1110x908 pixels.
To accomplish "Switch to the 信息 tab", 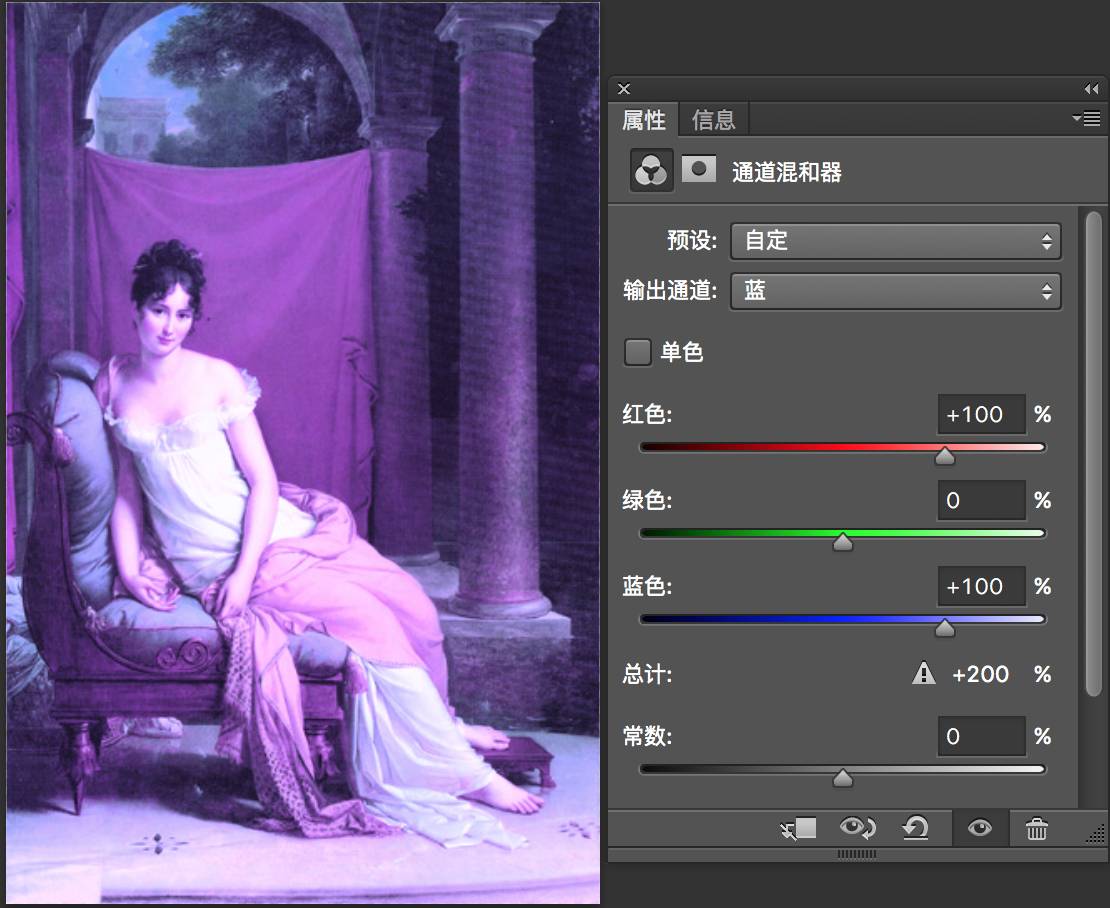I will coord(714,120).
